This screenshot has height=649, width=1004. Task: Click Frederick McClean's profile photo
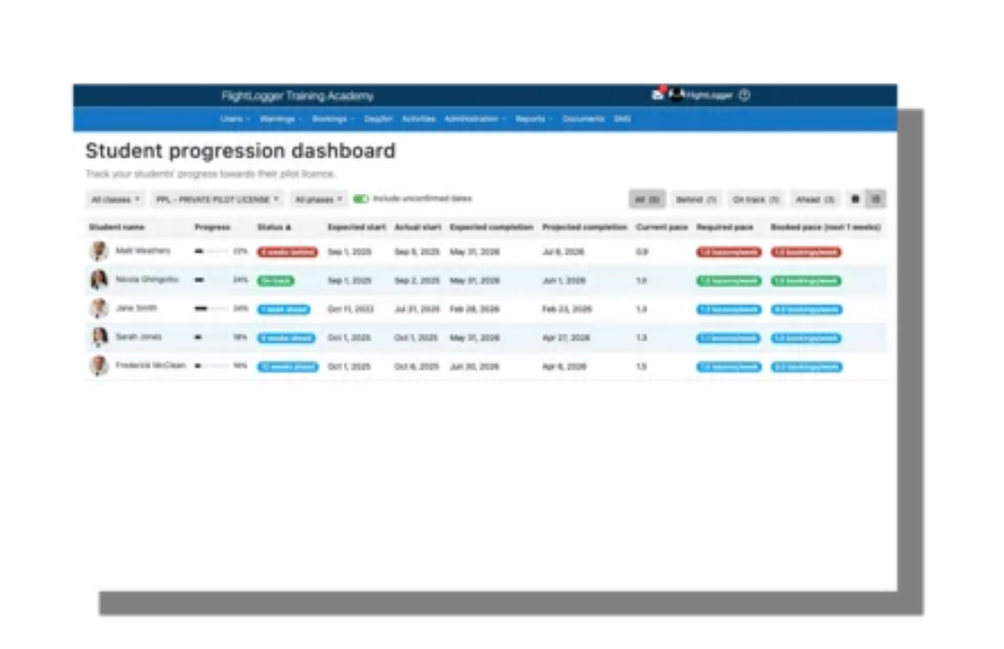[x=99, y=366]
